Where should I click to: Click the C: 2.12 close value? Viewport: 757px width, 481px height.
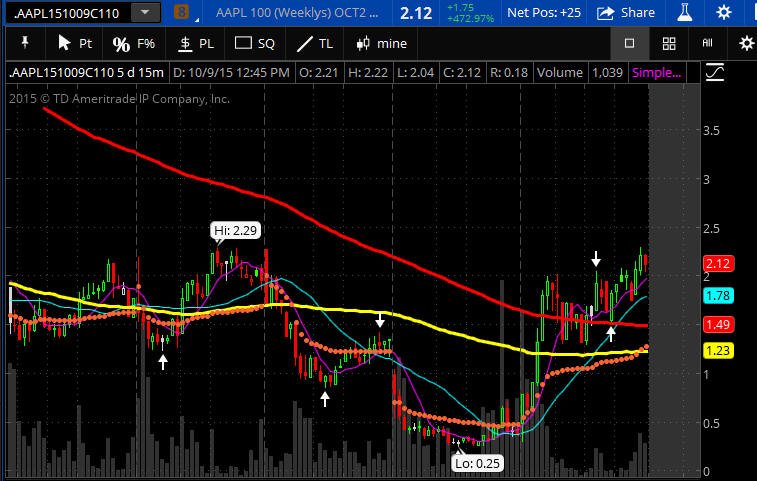462,73
